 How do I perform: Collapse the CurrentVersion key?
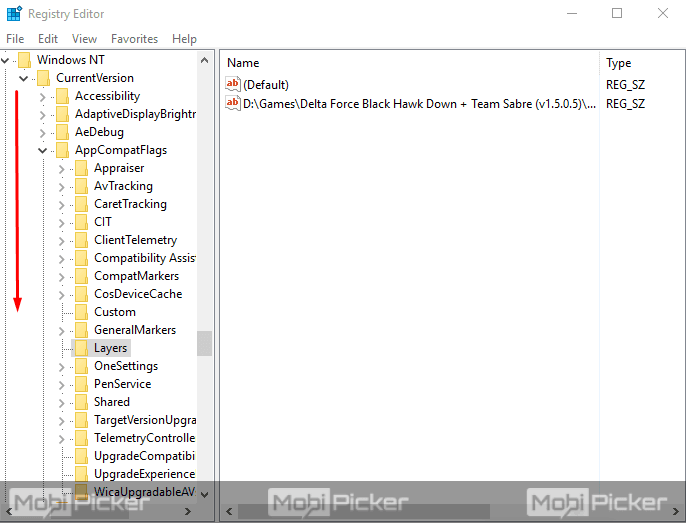click(x=24, y=78)
